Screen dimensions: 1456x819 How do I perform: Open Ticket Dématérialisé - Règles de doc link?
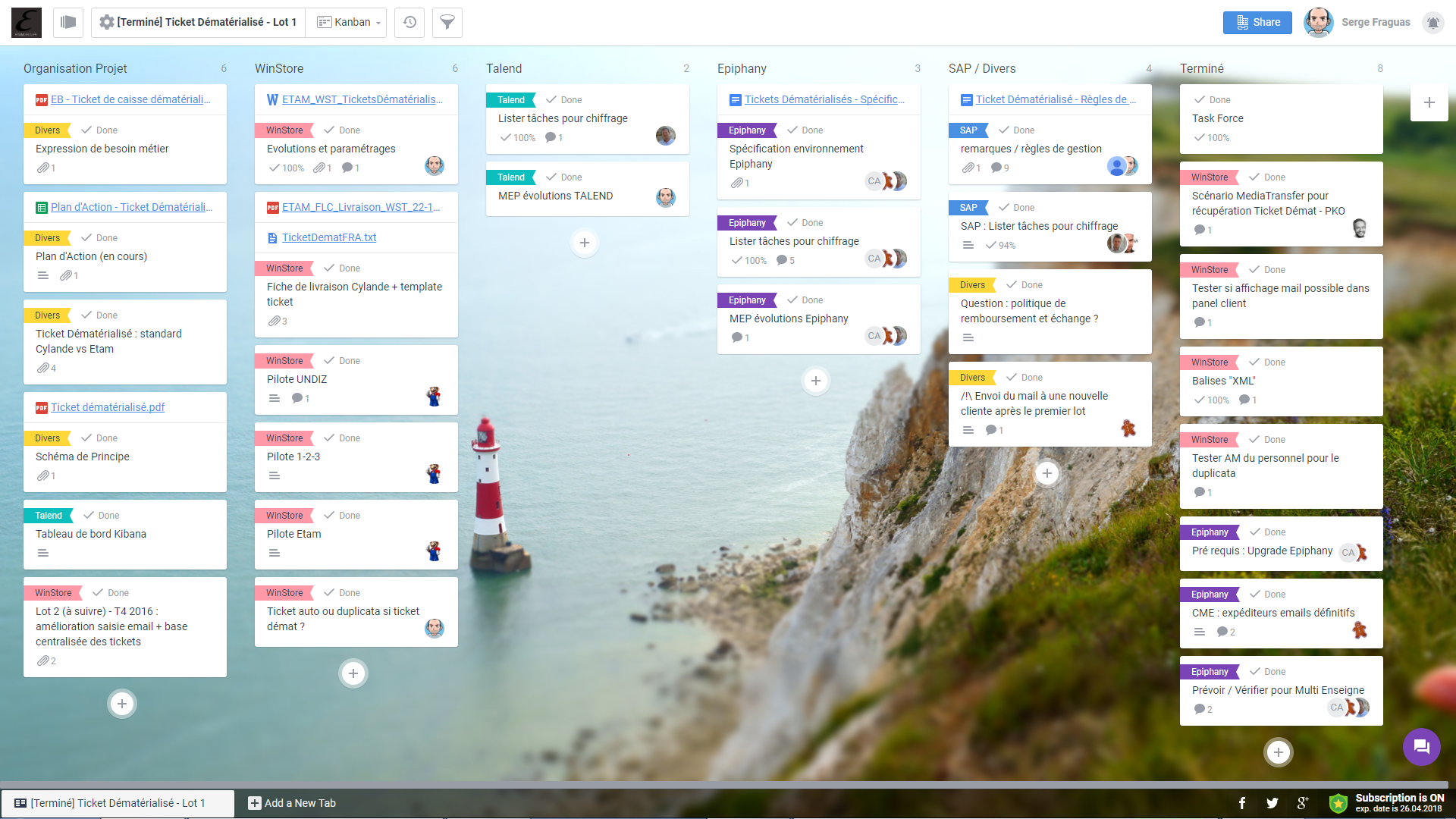[x=1056, y=99]
